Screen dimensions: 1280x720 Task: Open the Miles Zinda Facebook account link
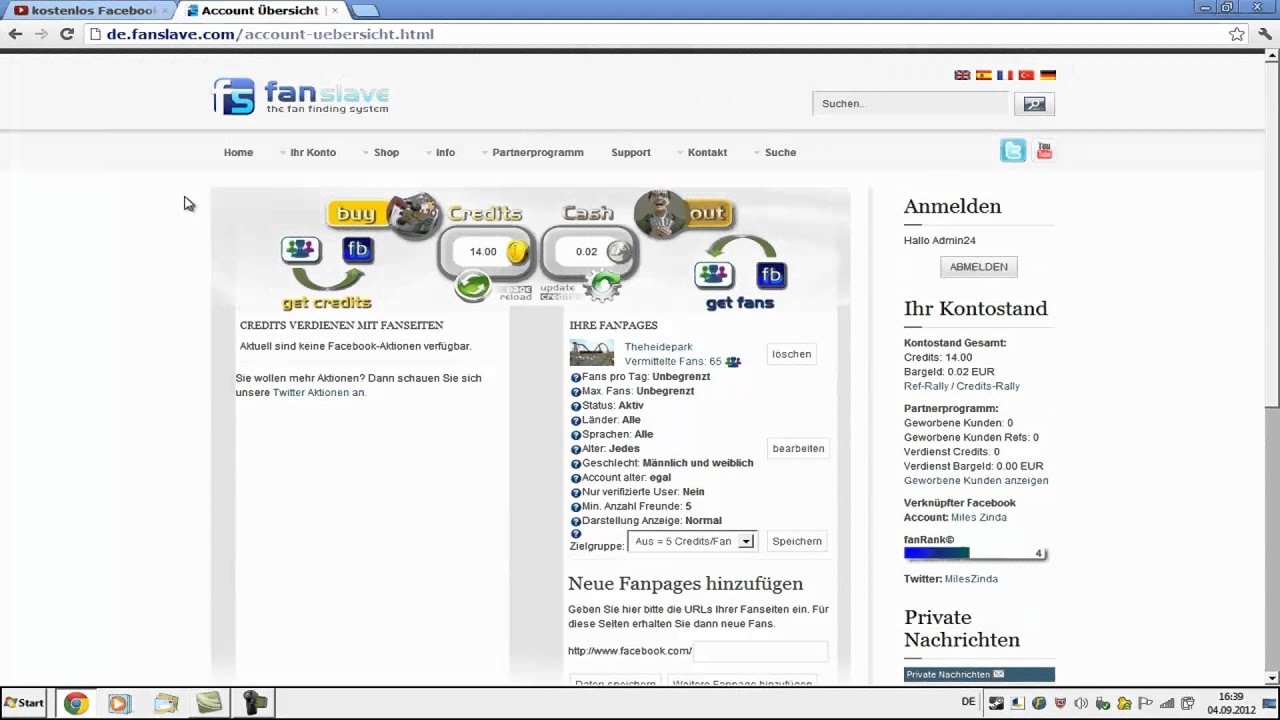979,518
